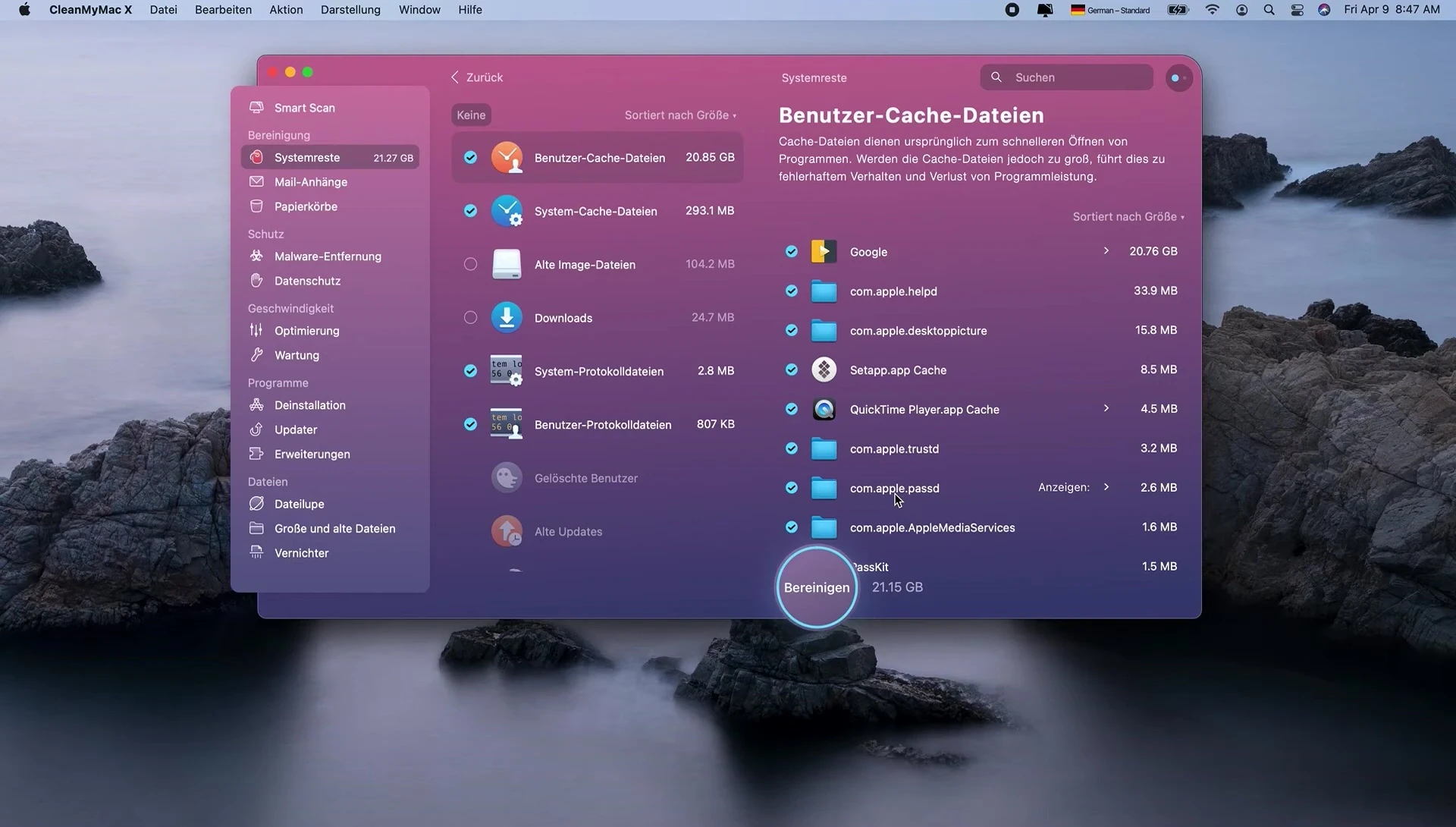Check Alte Image-Dateien checkbox
Screen dimensions: 1456x827
(471, 264)
